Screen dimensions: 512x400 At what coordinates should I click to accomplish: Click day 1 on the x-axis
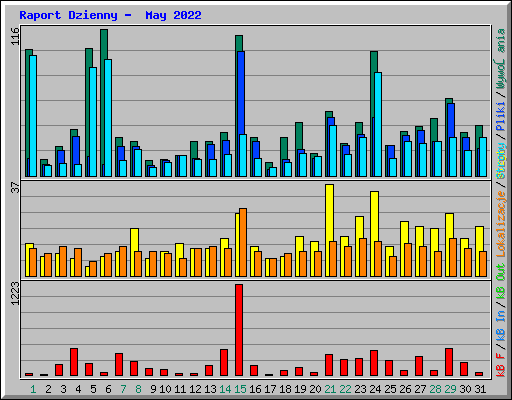coord(33,389)
